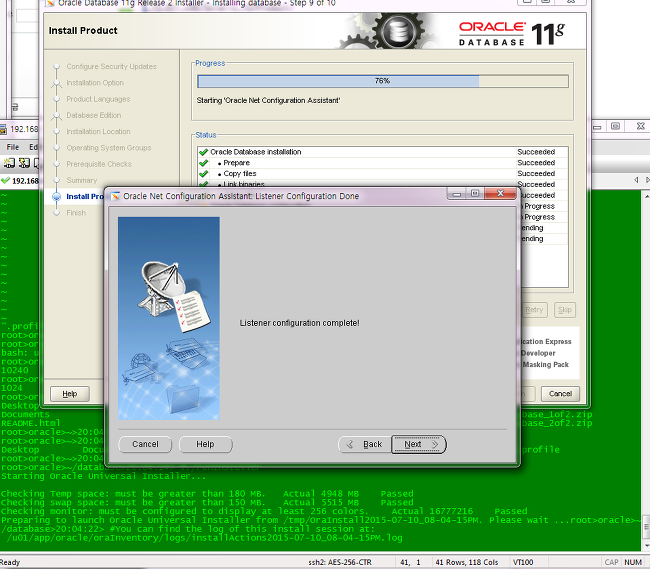
Task: Click first toolbar icon in SSH terminal
Action: pos(9,163)
